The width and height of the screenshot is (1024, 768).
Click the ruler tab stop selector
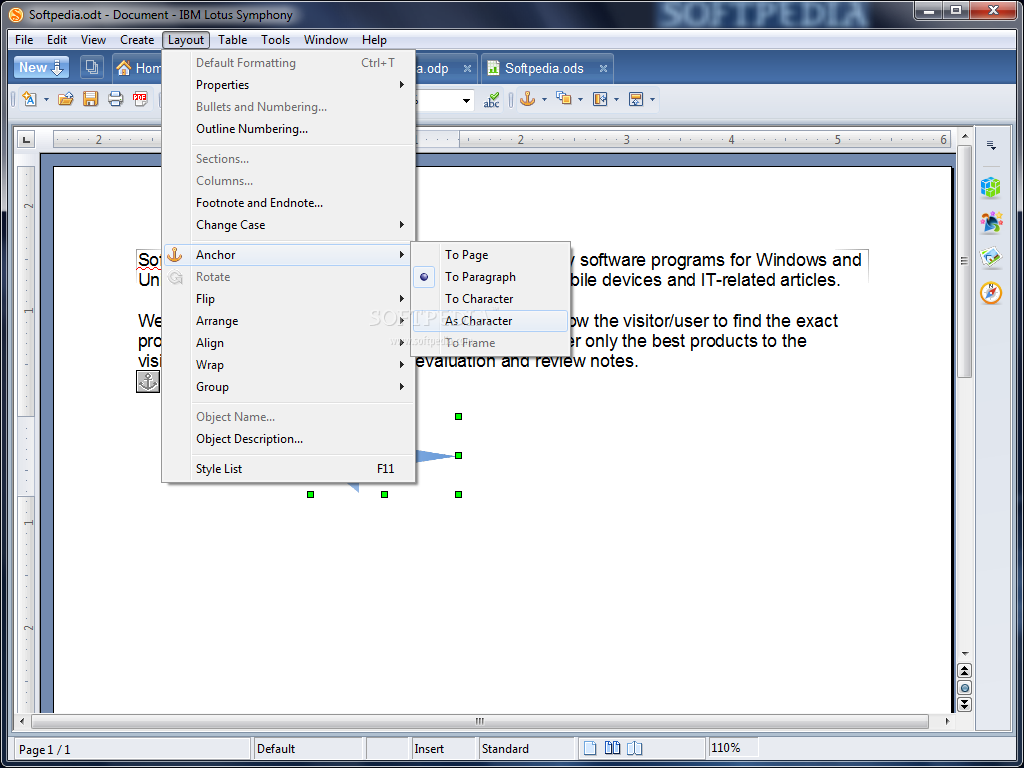[25, 138]
